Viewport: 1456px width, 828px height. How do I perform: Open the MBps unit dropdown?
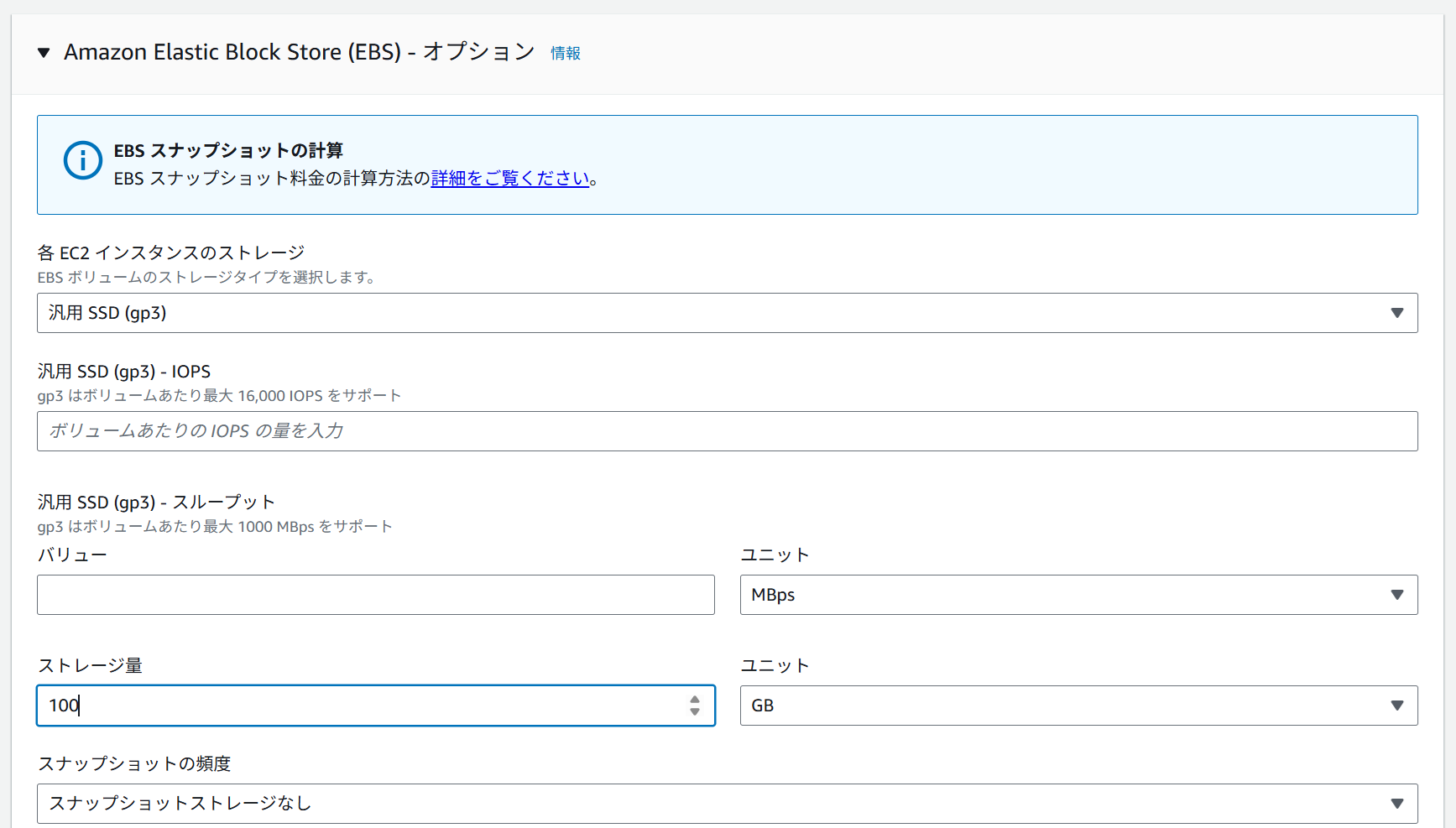click(1079, 595)
